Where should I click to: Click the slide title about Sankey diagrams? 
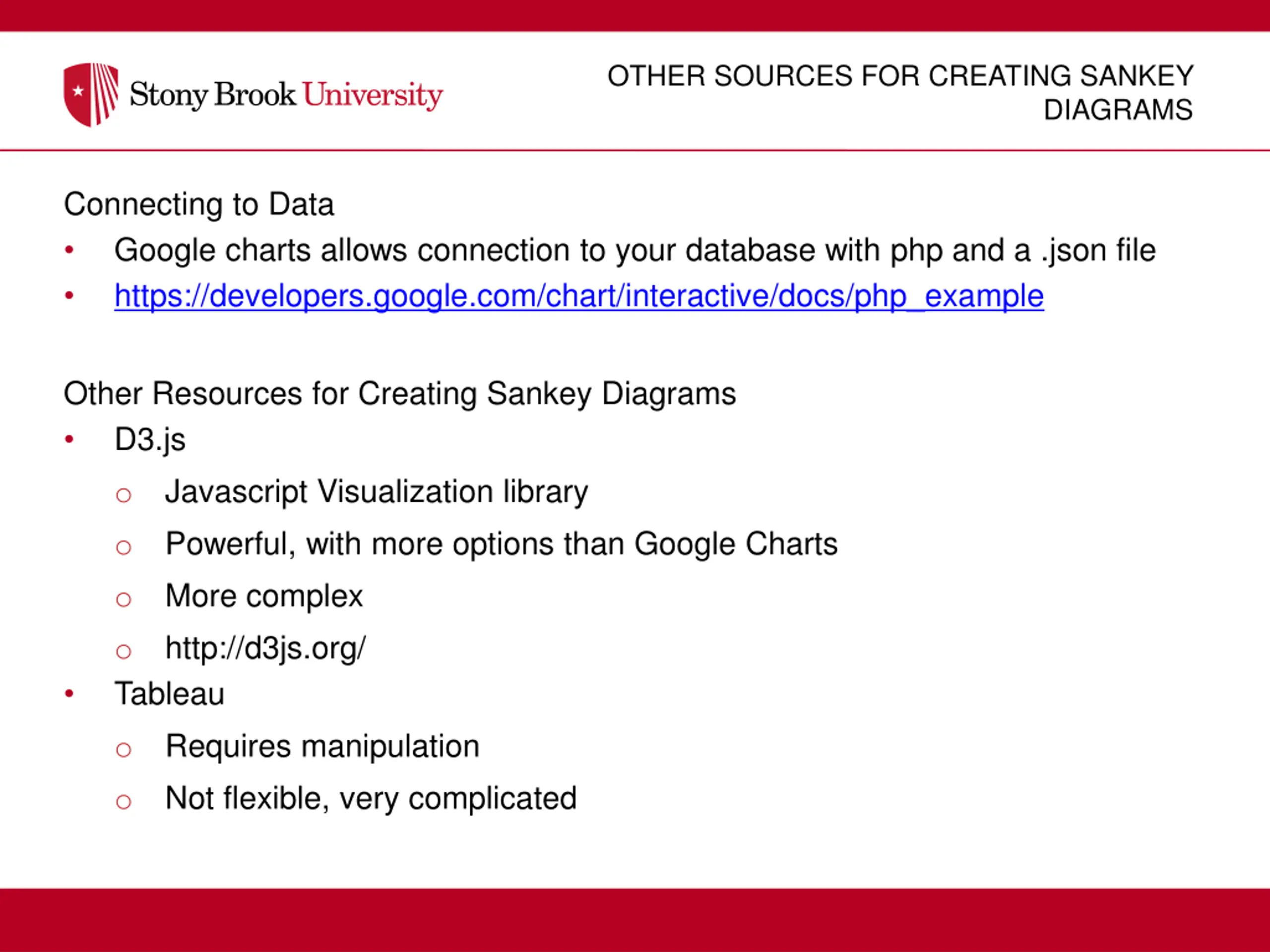[x=900, y=93]
